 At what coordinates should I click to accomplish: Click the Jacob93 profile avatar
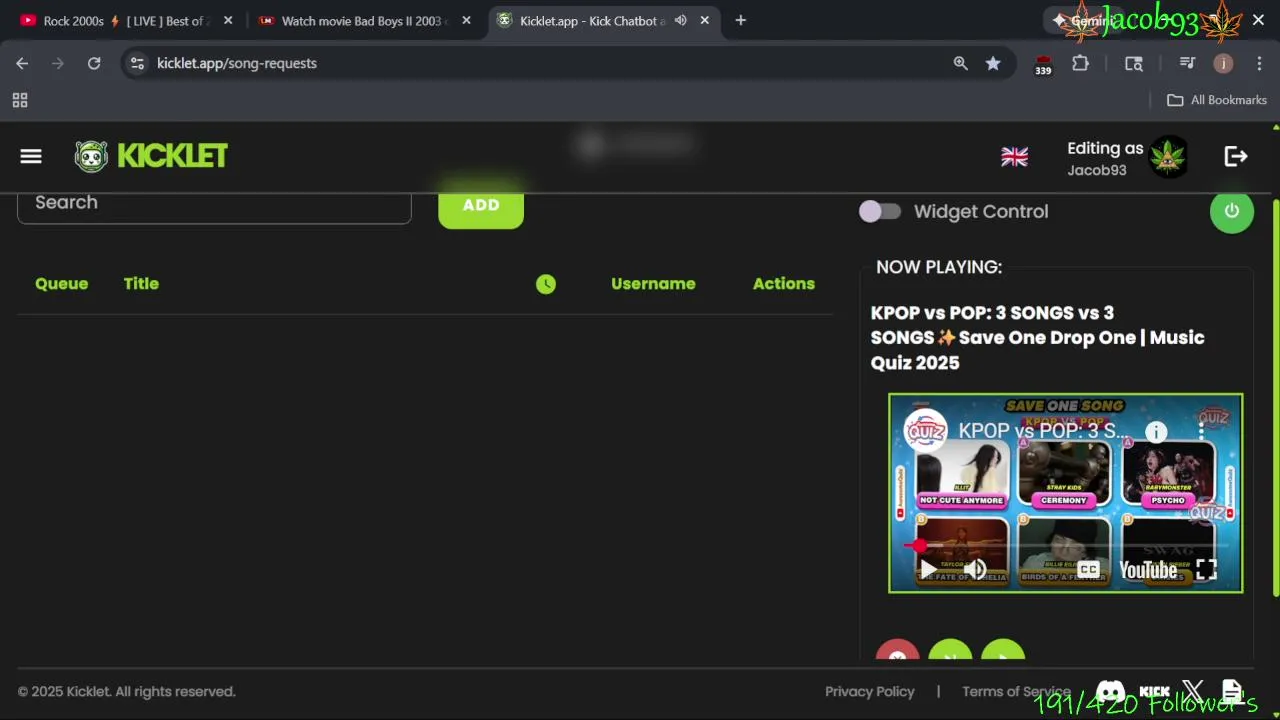[1168, 157]
